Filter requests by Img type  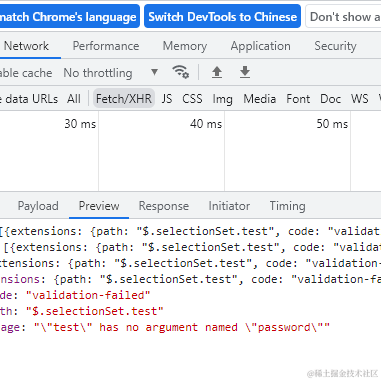coord(223,99)
